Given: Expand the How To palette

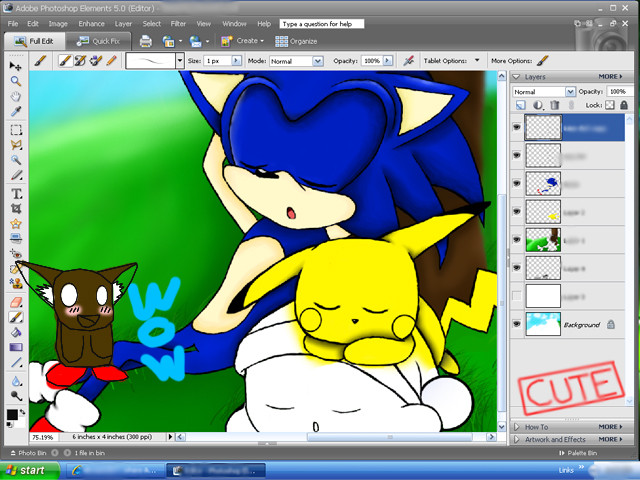Looking at the screenshot, I should click(516, 427).
